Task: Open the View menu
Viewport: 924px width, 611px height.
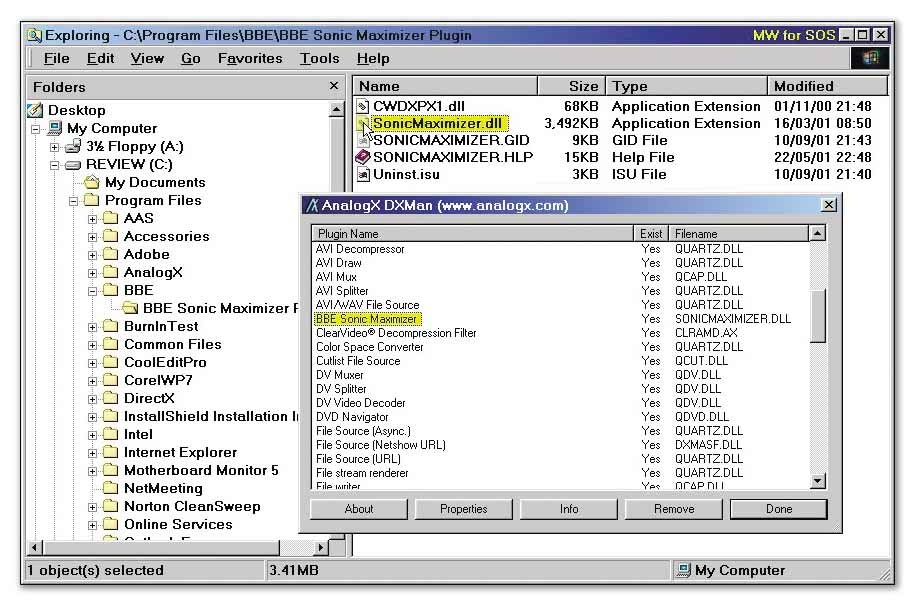Action: (147, 58)
